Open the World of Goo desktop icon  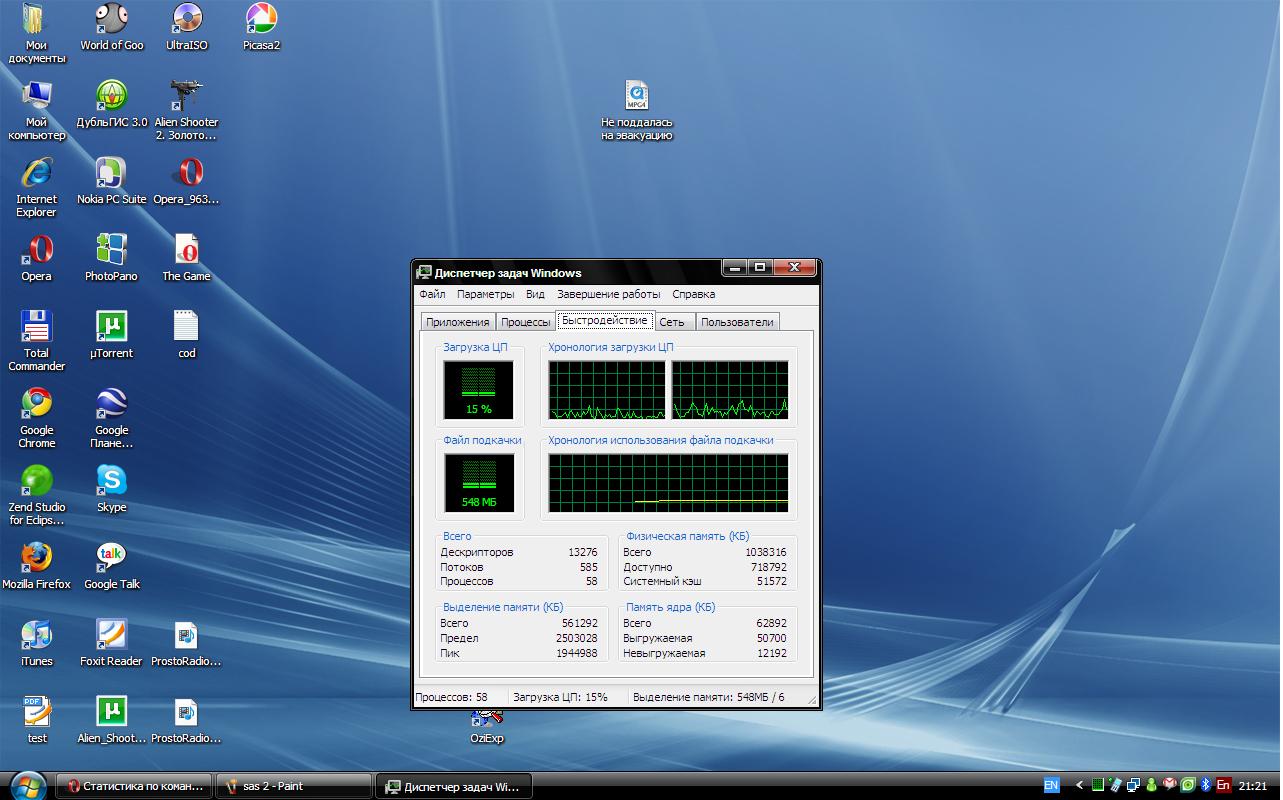point(111,20)
